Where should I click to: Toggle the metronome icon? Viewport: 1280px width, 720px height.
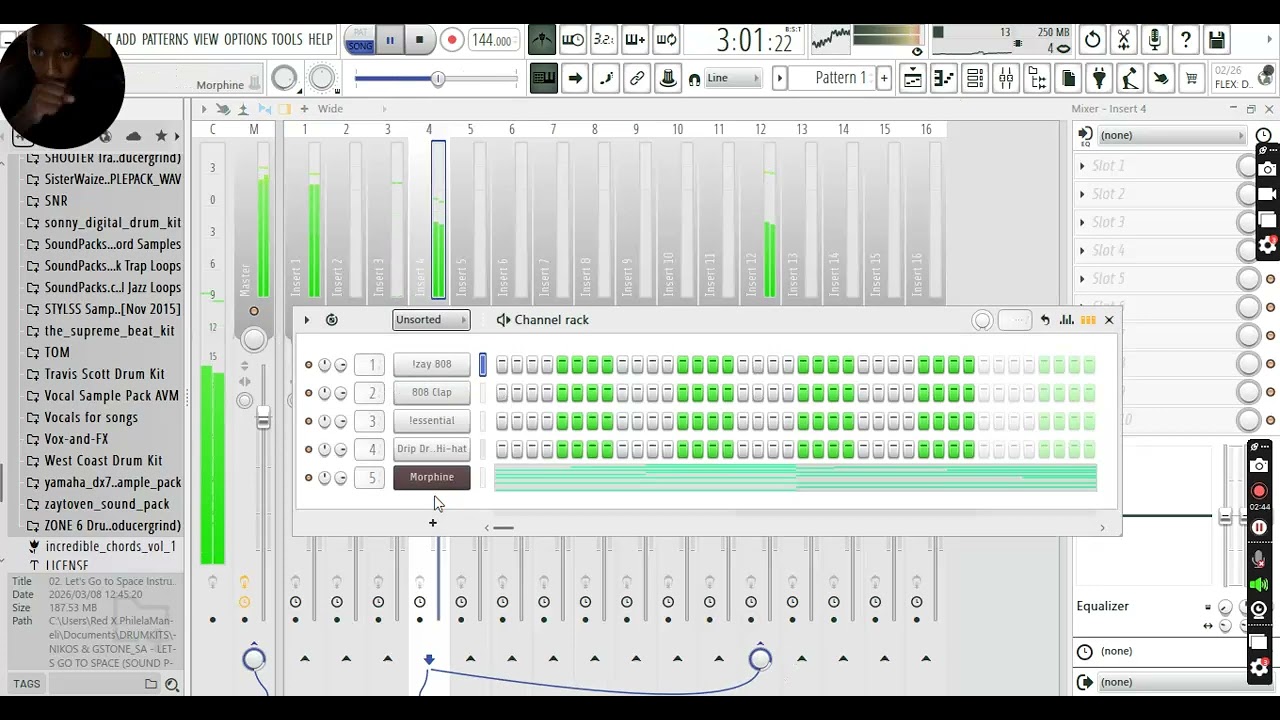542,40
